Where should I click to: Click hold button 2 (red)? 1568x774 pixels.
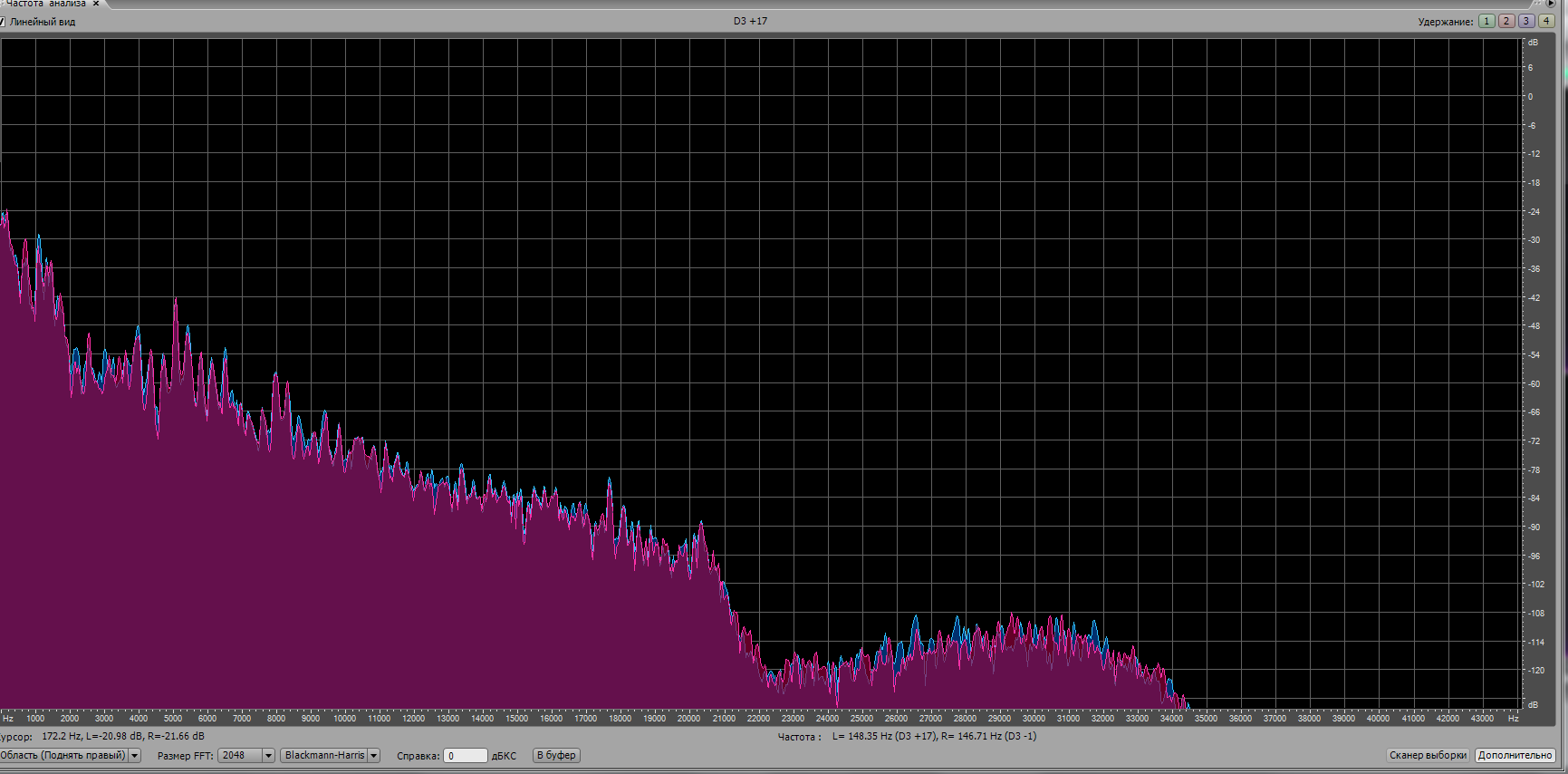(x=1506, y=21)
